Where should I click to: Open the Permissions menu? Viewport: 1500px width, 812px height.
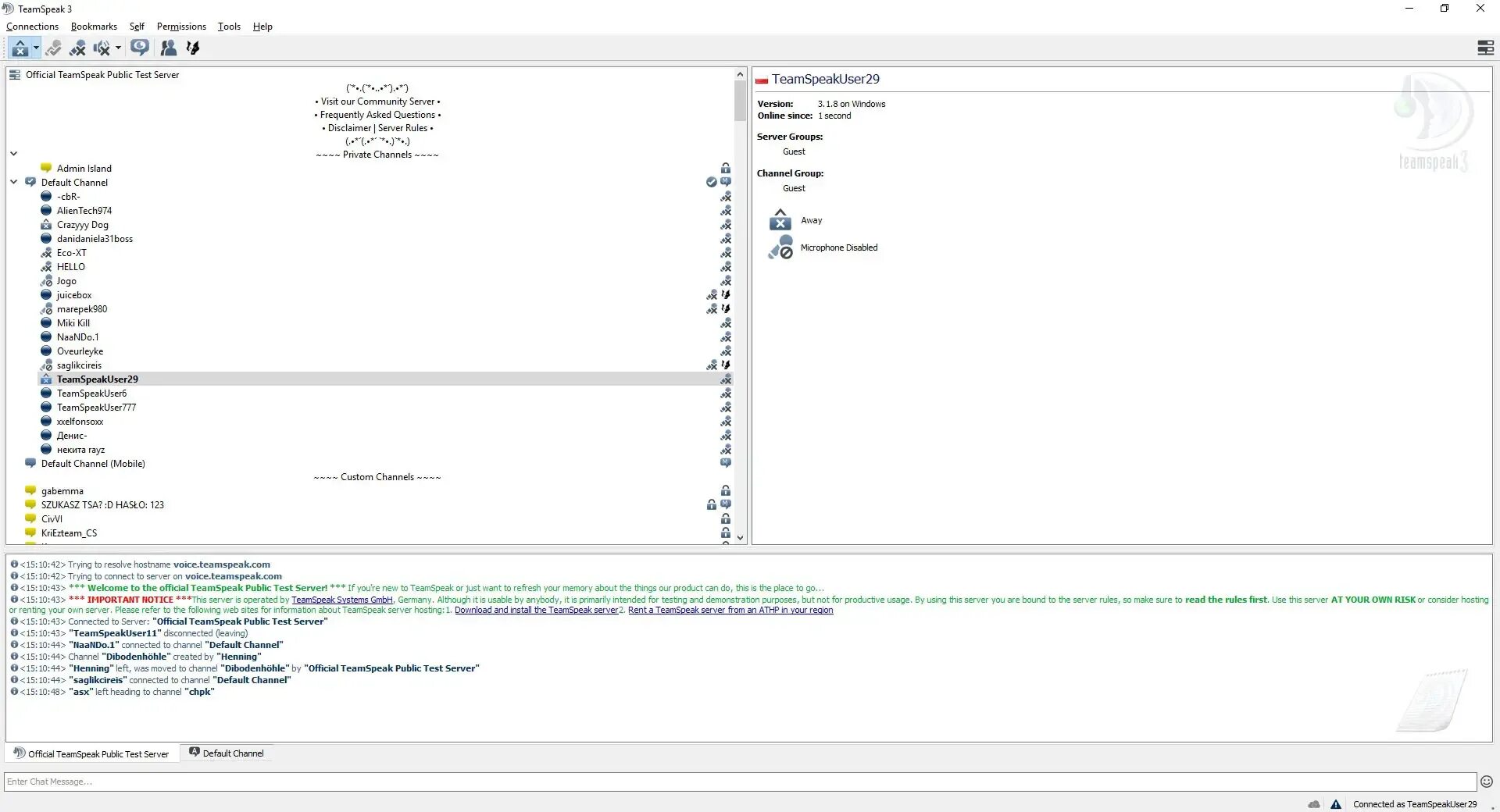coord(181,27)
